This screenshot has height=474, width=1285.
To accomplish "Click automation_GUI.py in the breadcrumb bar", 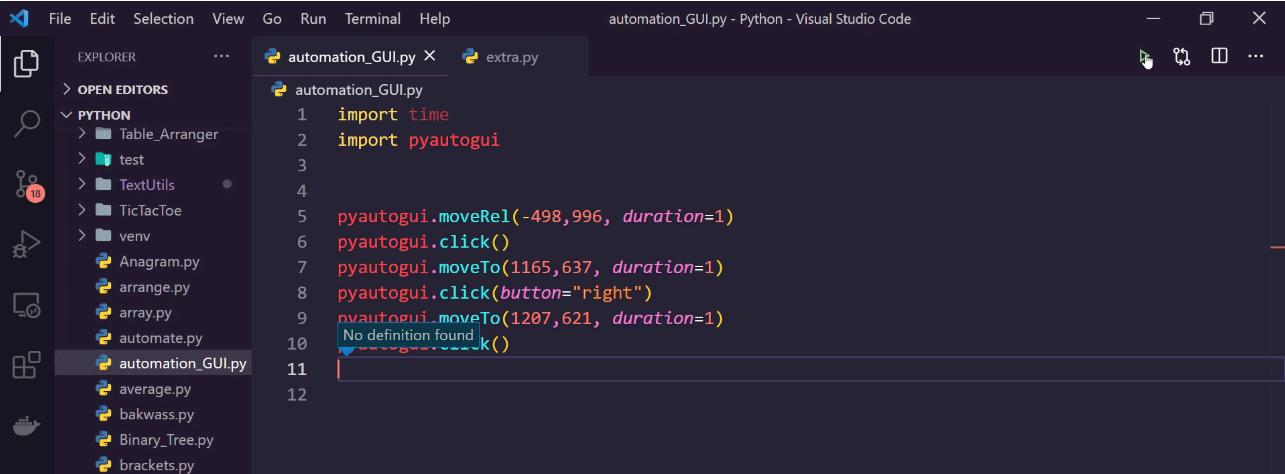I will tap(359, 90).
